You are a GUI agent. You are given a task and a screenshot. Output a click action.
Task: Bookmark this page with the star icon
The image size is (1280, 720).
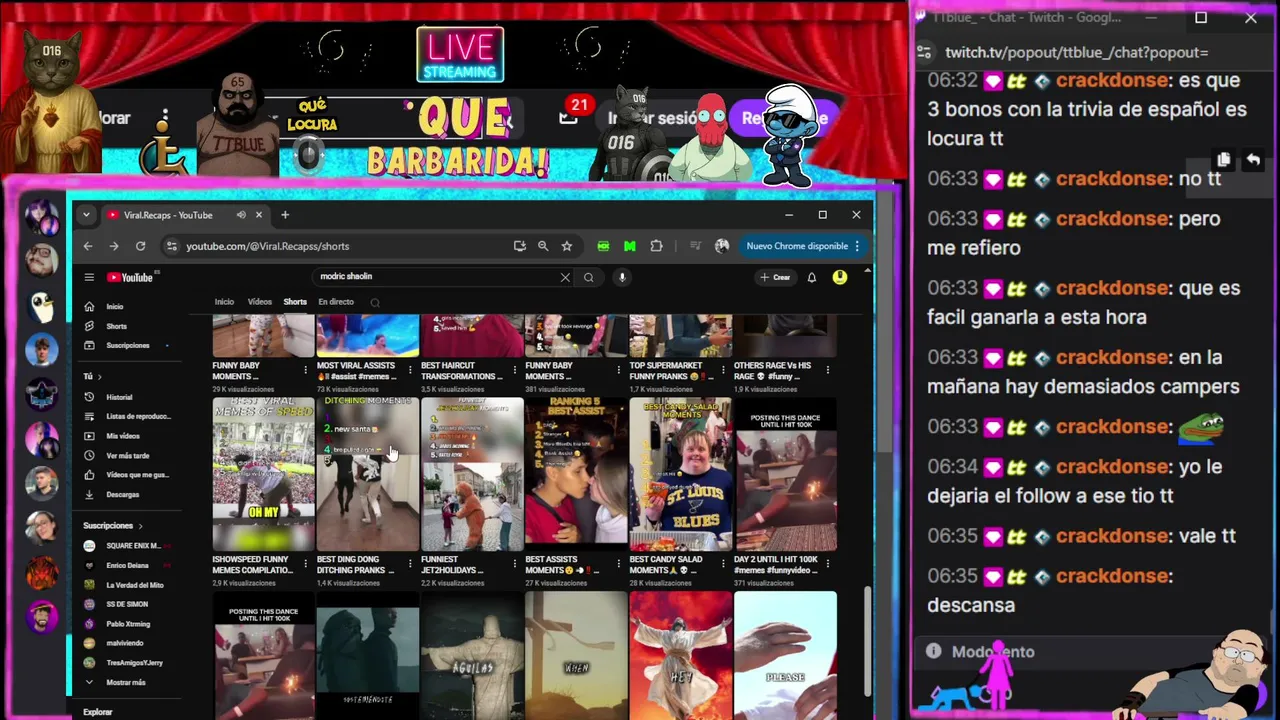click(x=567, y=246)
